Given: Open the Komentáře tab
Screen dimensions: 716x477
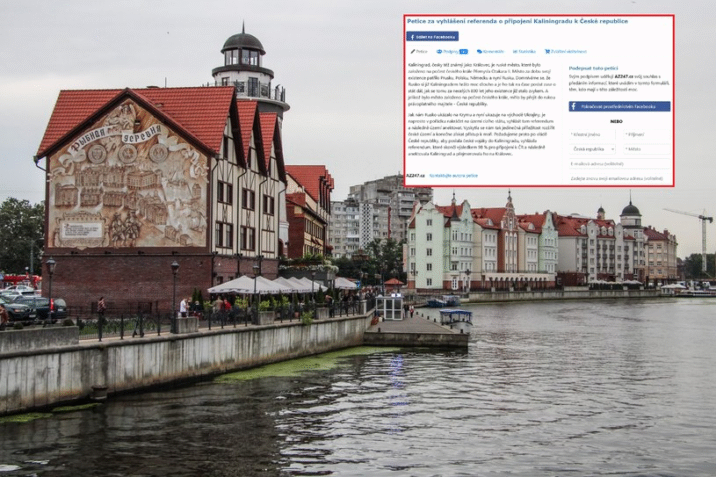Looking at the screenshot, I should 491,51.
